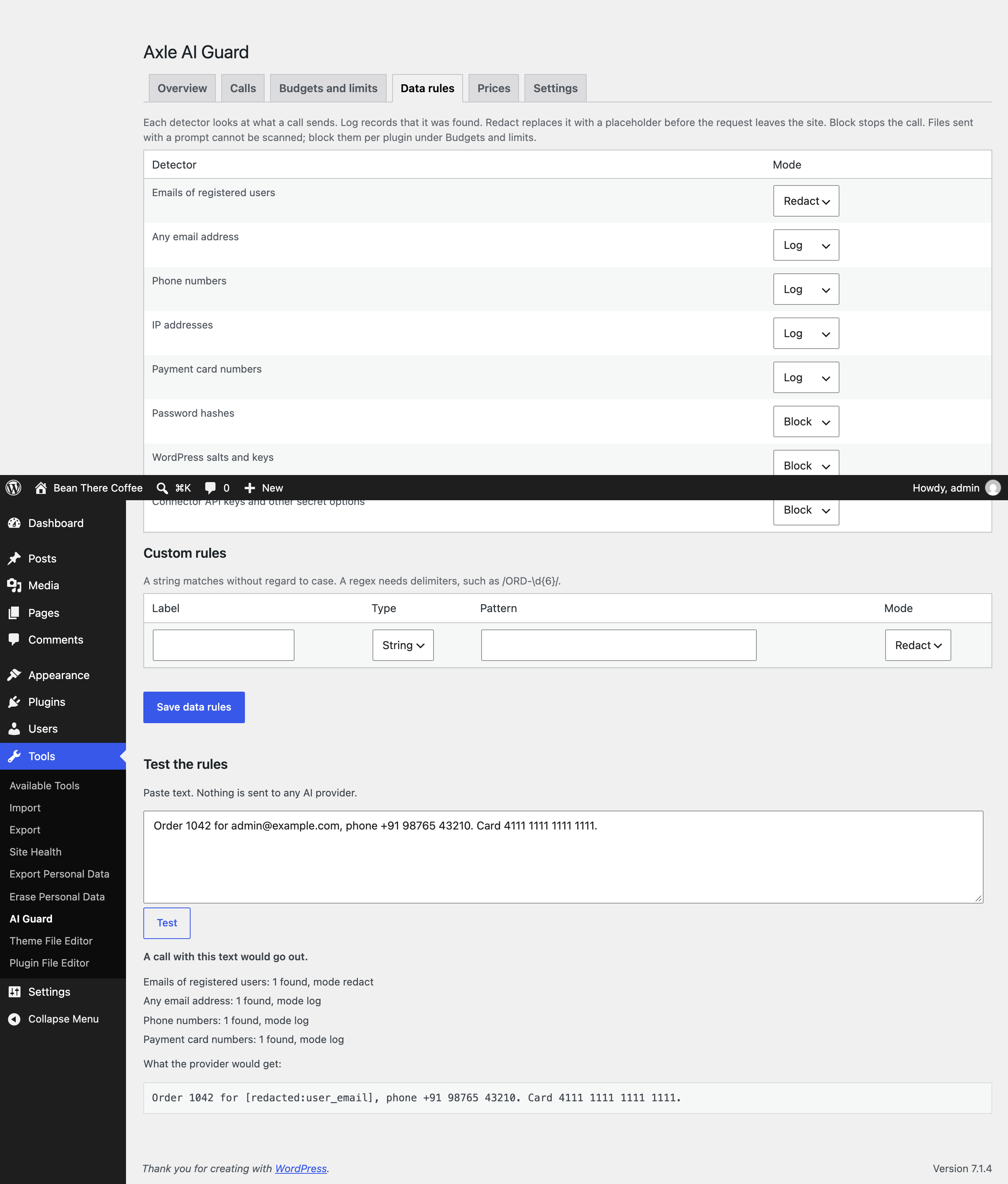Open Media in the sidebar
This screenshot has height=1184, width=1008.
(x=63, y=585)
